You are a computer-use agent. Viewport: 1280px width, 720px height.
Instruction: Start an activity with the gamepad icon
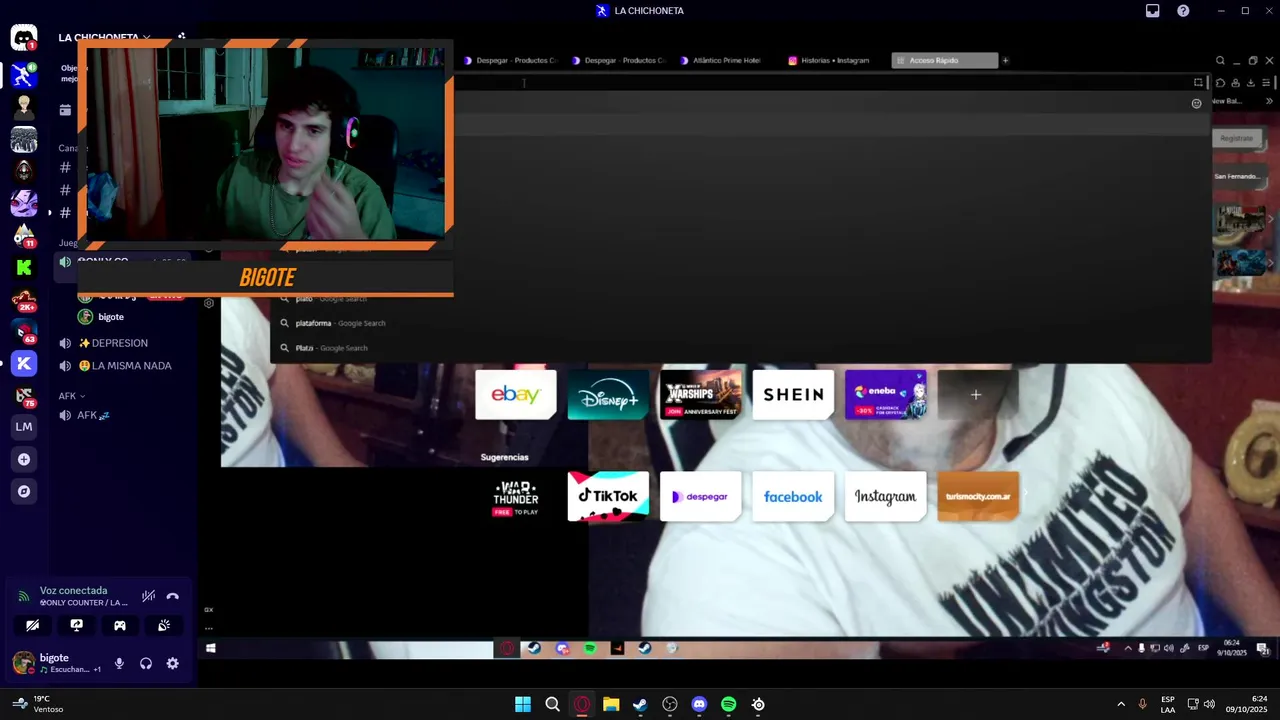click(120, 625)
